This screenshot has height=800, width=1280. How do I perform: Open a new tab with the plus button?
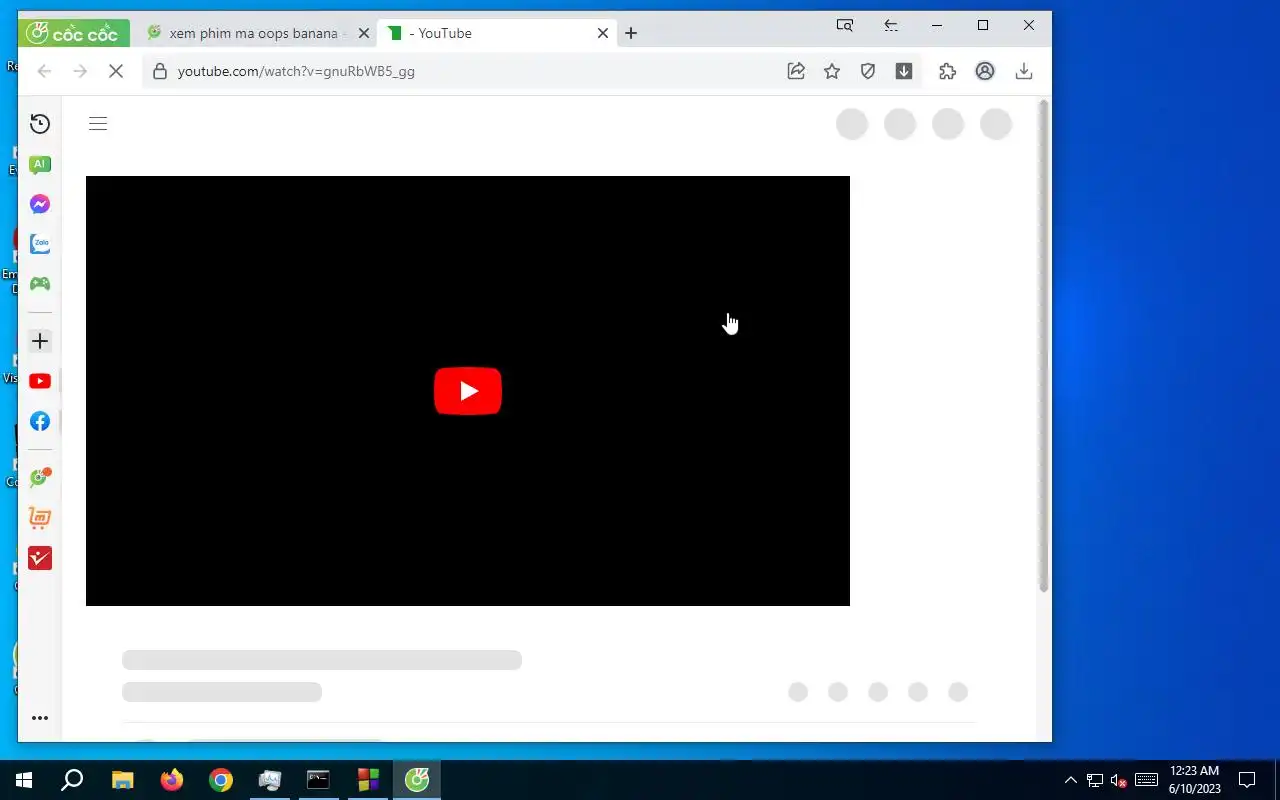click(x=631, y=33)
